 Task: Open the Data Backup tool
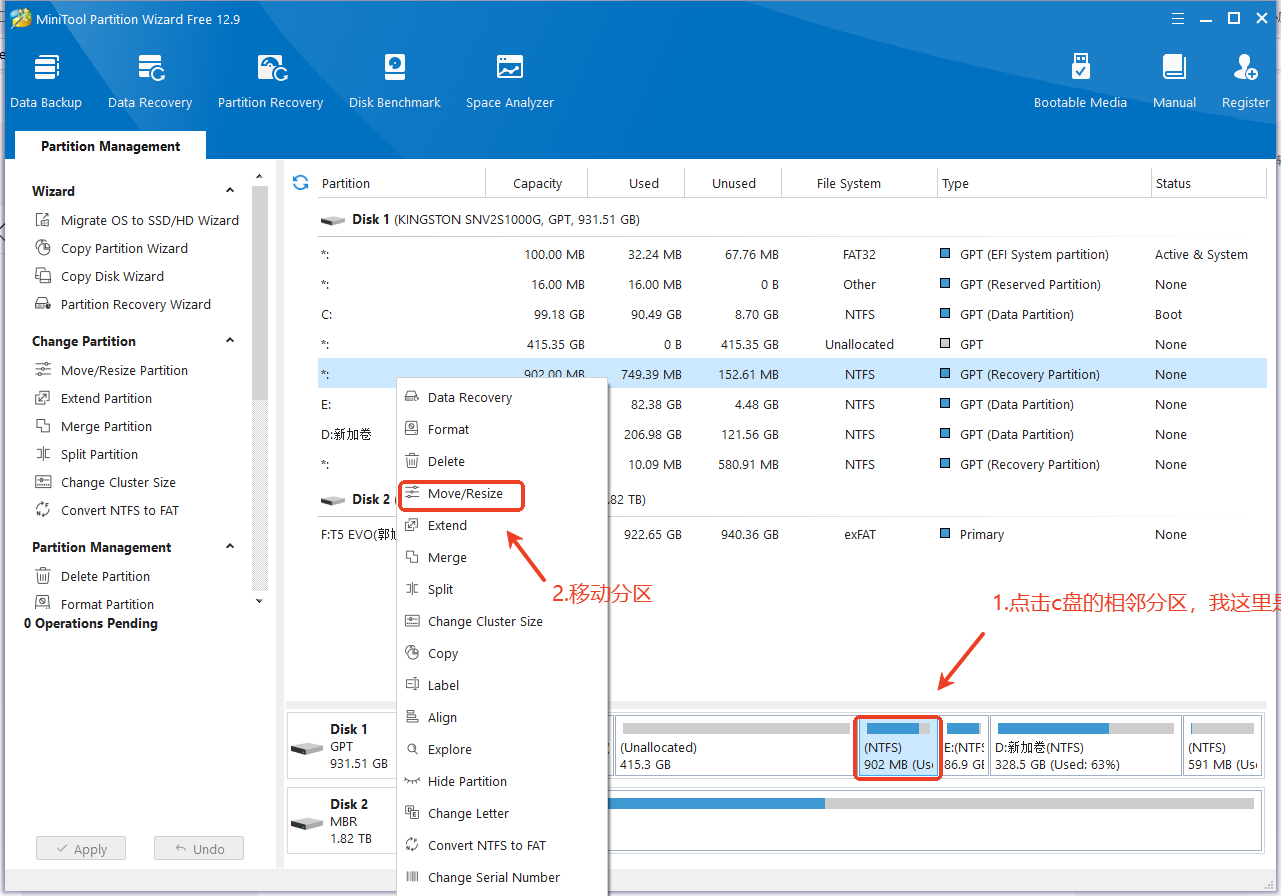46,81
